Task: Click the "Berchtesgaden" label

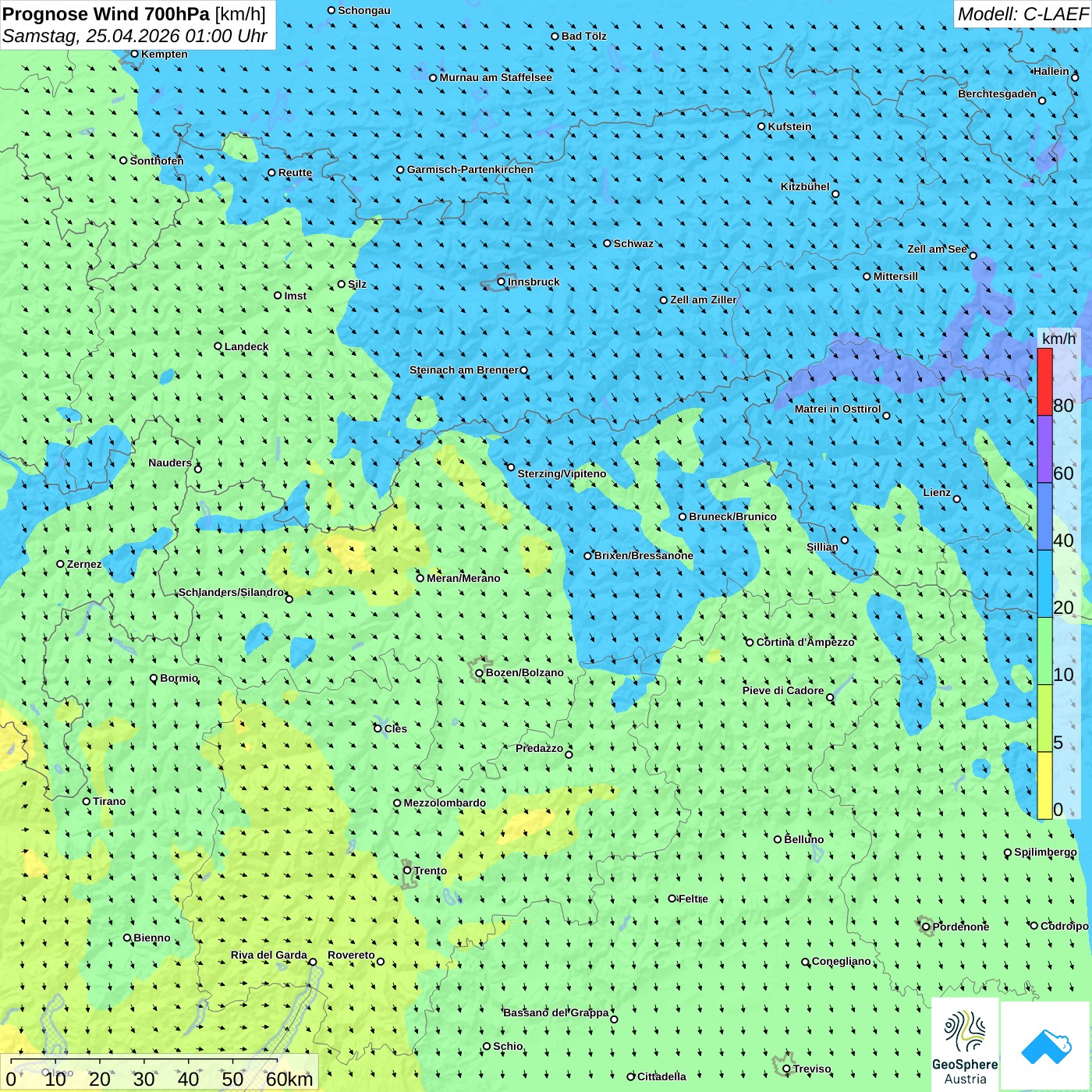Action: tap(998, 94)
